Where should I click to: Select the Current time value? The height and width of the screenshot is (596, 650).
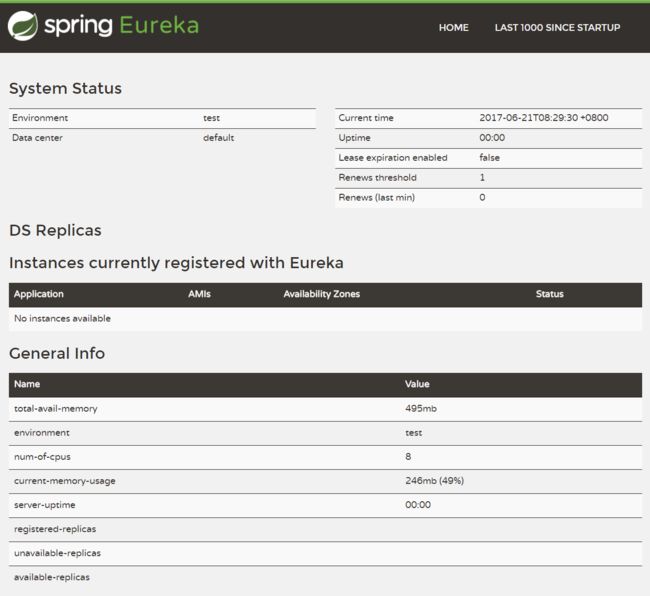[x=543, y=118]
